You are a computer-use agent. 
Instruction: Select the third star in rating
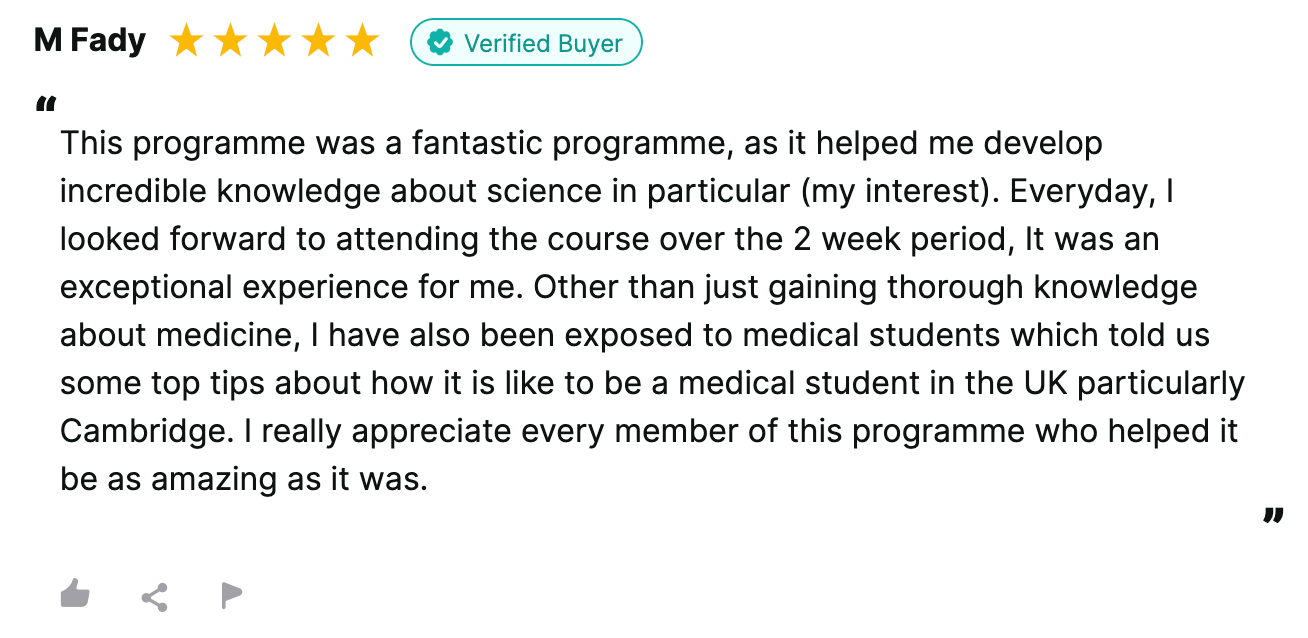[x=274, y=42]
